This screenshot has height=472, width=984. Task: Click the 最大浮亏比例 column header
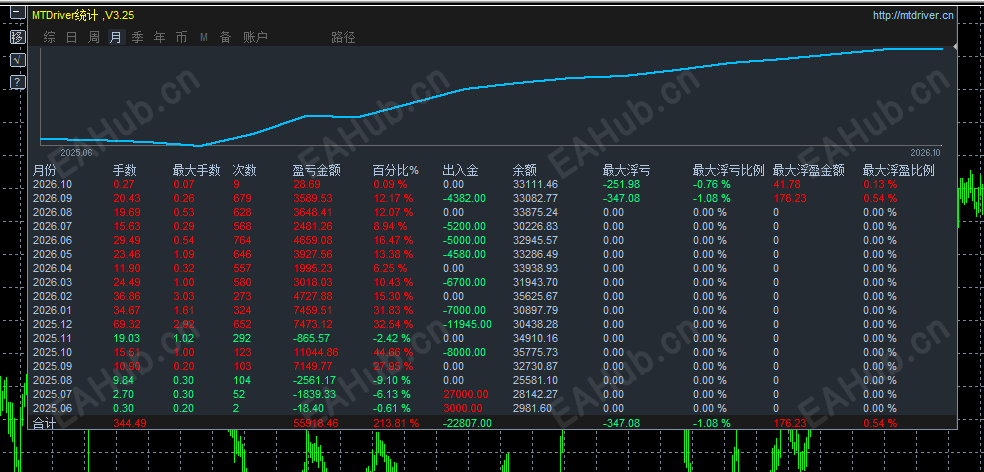tap(729, 170)
